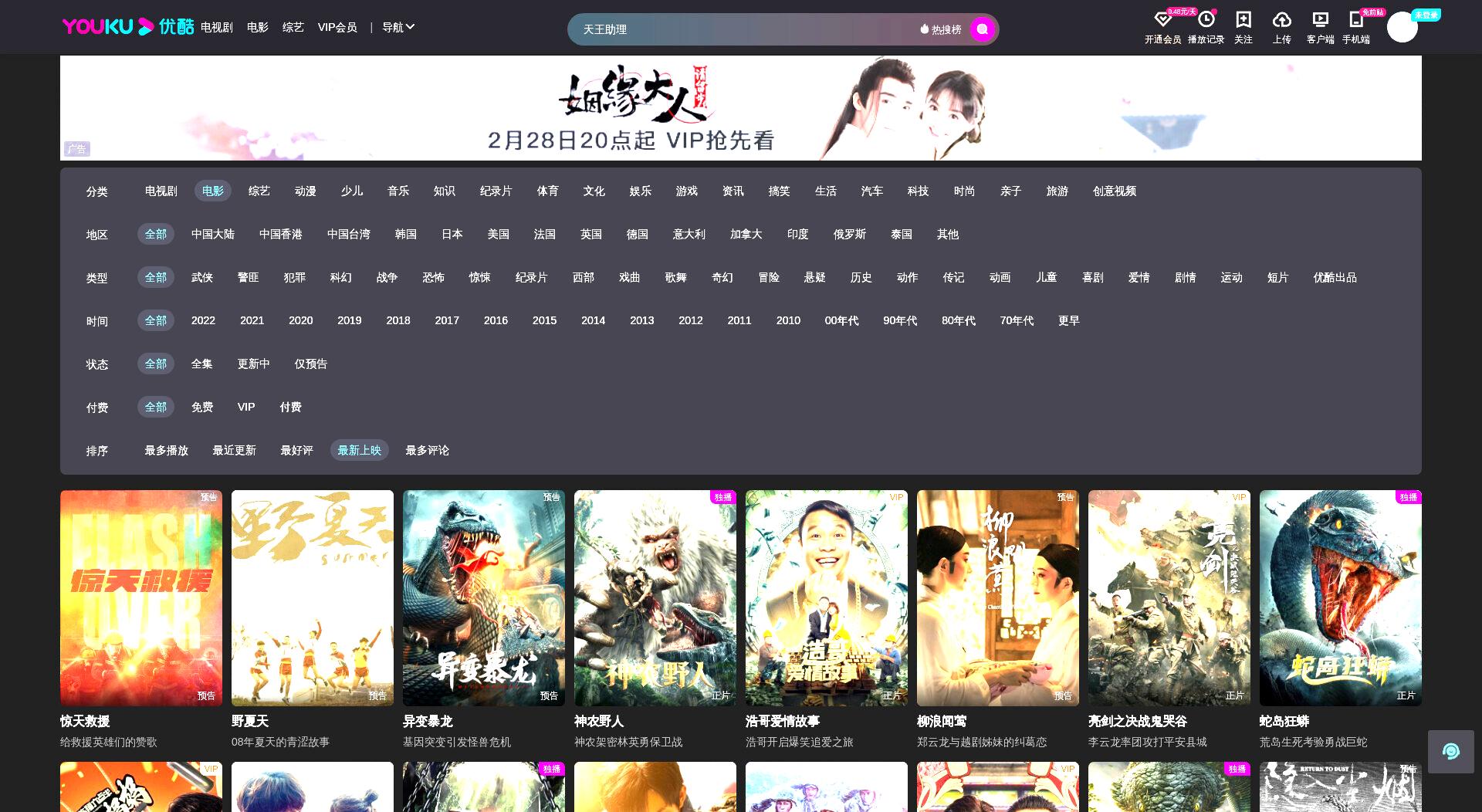Click 08年夏天的青涩故事 description

(280, 742)
